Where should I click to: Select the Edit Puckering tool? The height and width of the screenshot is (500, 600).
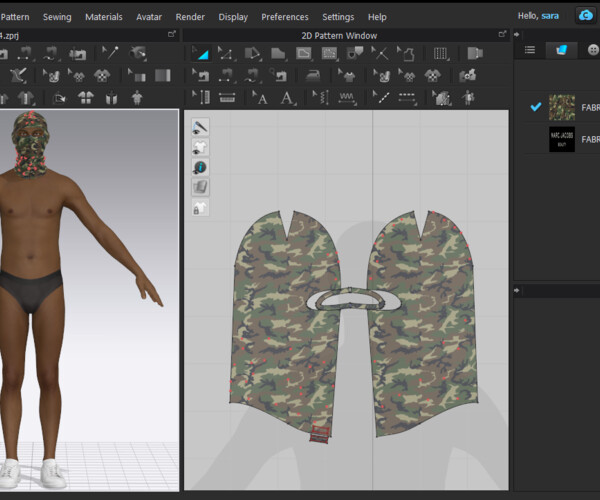(x=321, y=98)
